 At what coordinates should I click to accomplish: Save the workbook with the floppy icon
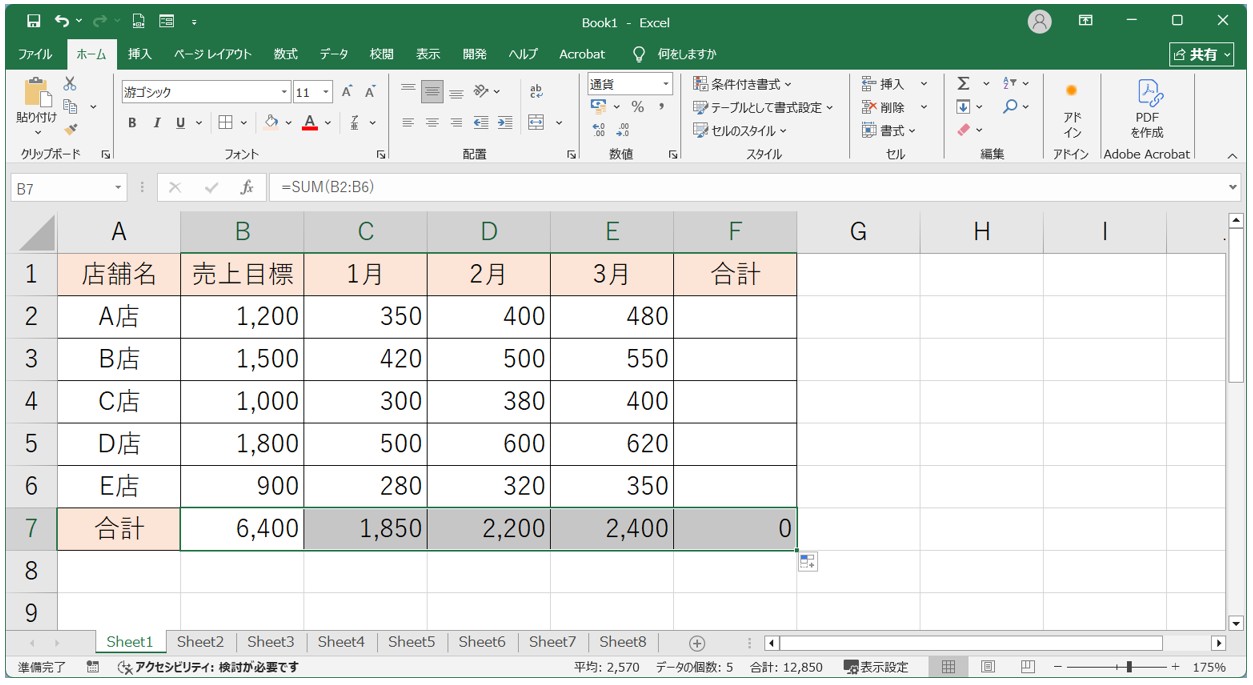33,20
